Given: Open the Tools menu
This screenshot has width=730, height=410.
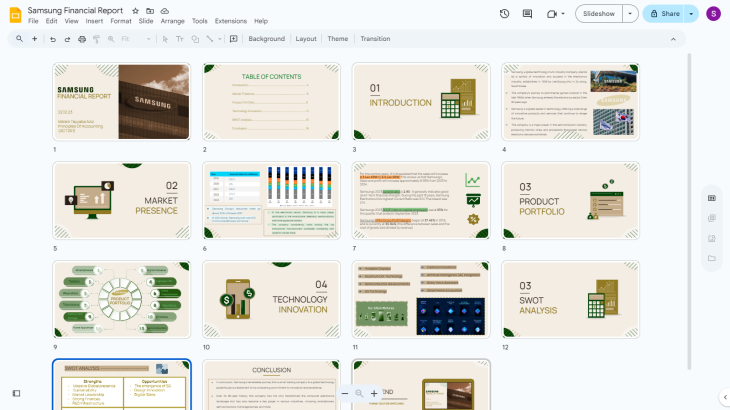Looking at the screenshot, I should point(199,21).
